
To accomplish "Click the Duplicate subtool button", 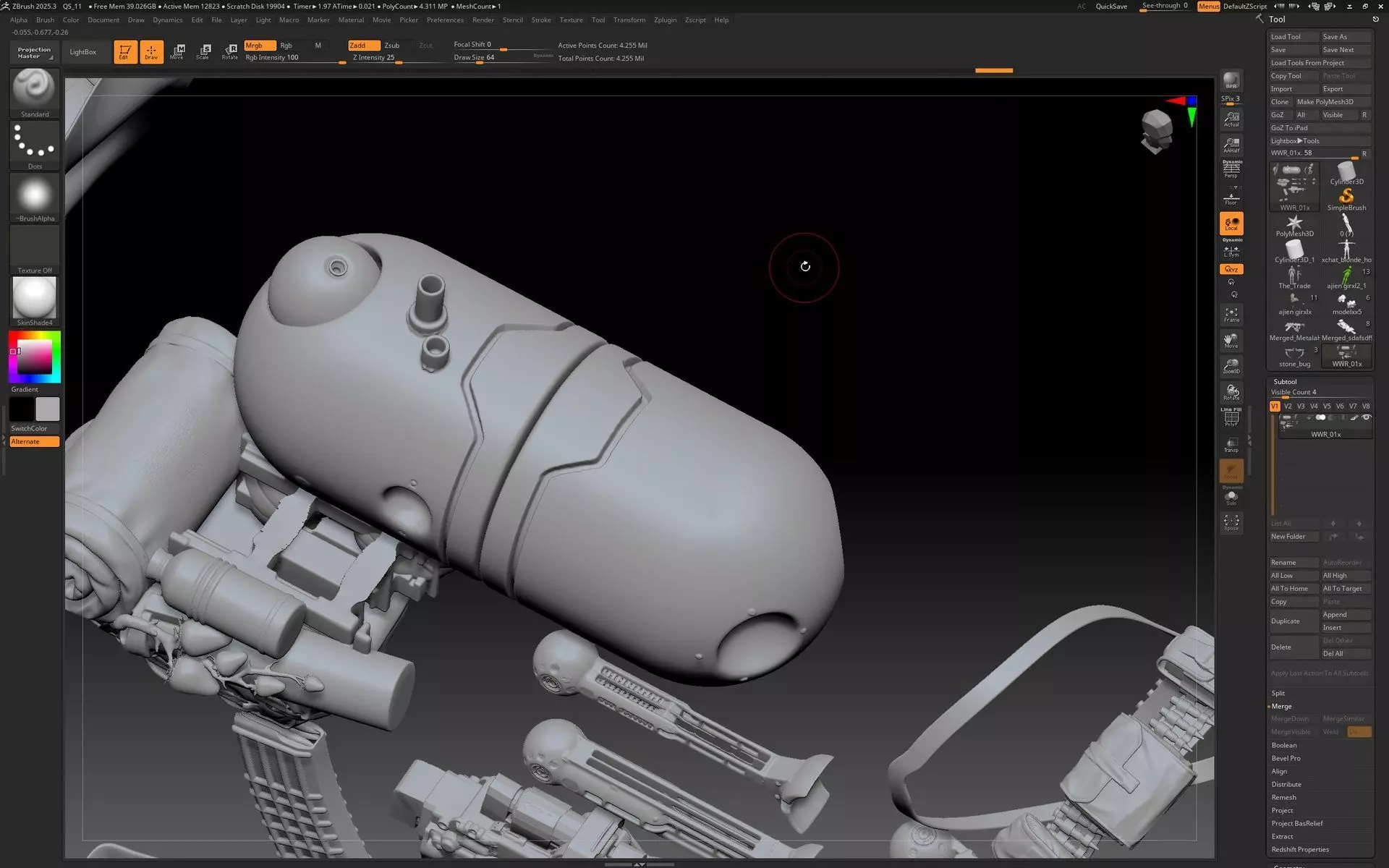I will (x=1293, y=621).
